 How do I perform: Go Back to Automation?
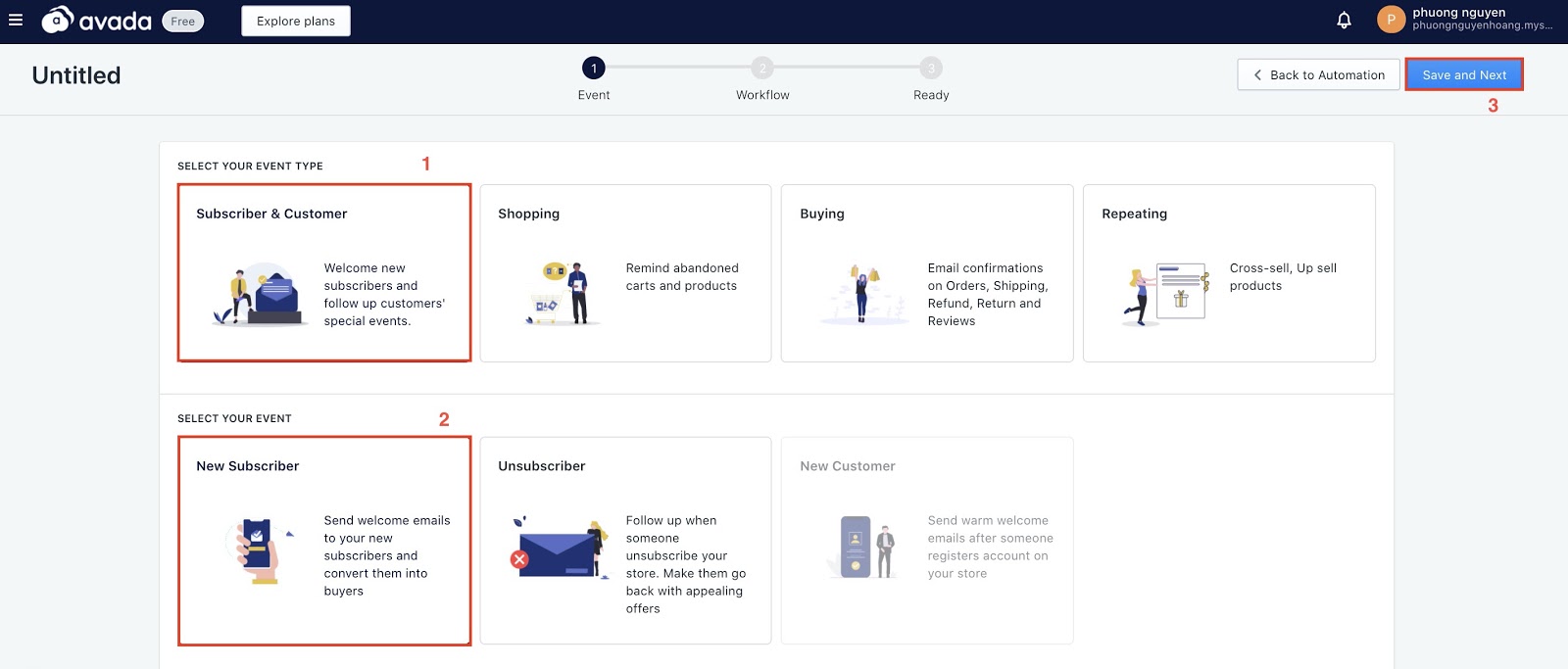pos(1318,75)
